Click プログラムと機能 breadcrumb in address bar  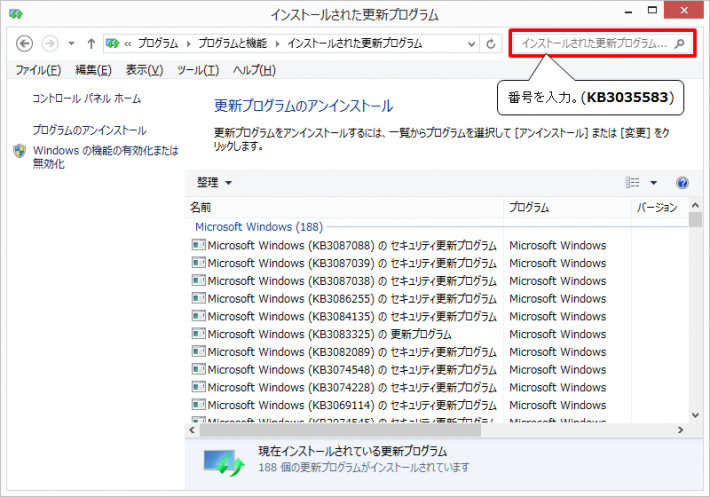click(x=232, y=43)
